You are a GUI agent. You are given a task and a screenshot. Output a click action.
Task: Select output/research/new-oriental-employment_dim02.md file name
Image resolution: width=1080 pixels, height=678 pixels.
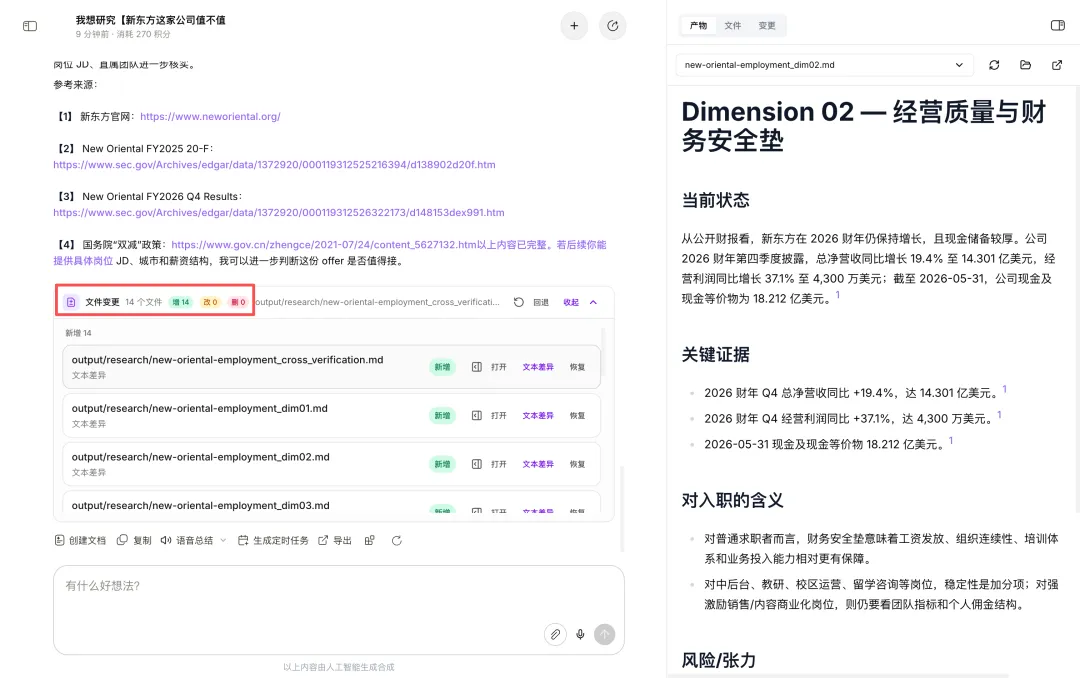tap(200, 457)
